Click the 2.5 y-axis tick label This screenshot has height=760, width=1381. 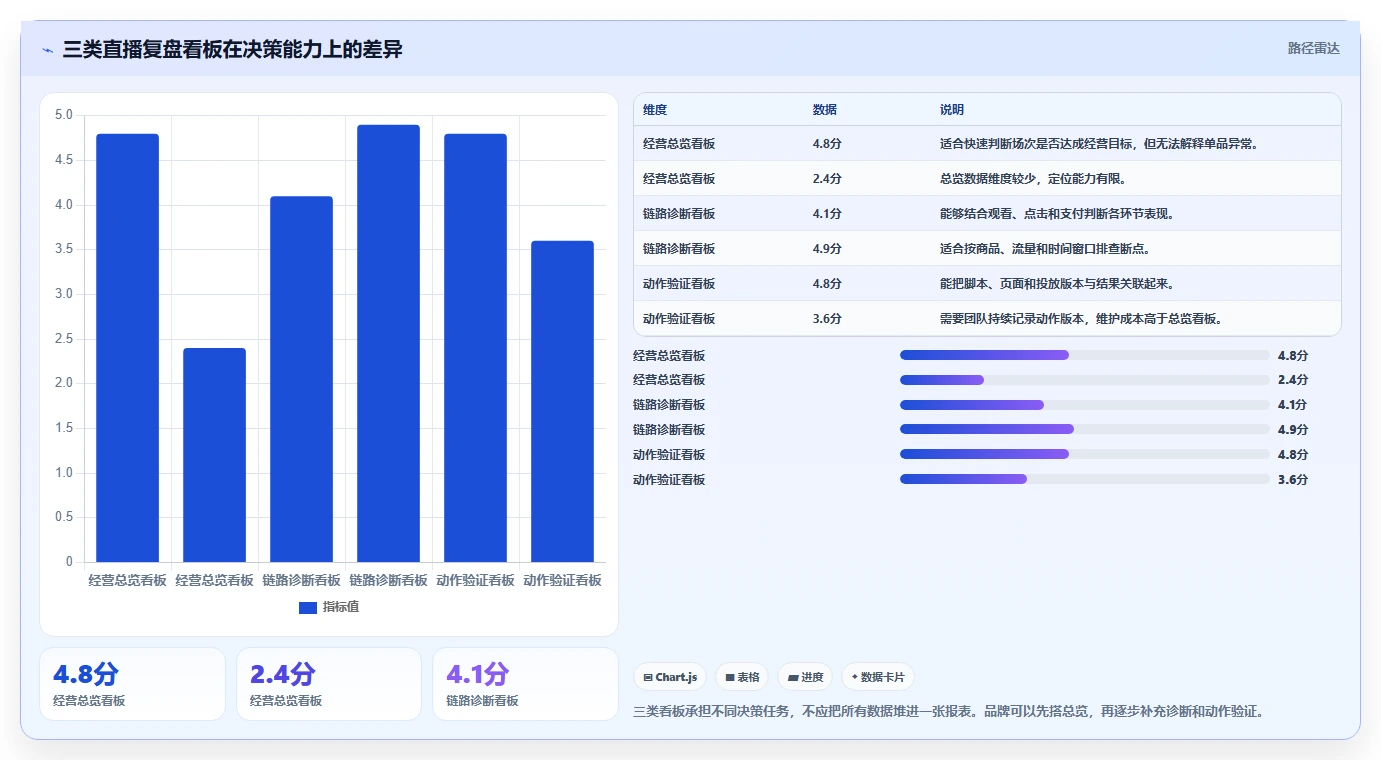[63, 339]
